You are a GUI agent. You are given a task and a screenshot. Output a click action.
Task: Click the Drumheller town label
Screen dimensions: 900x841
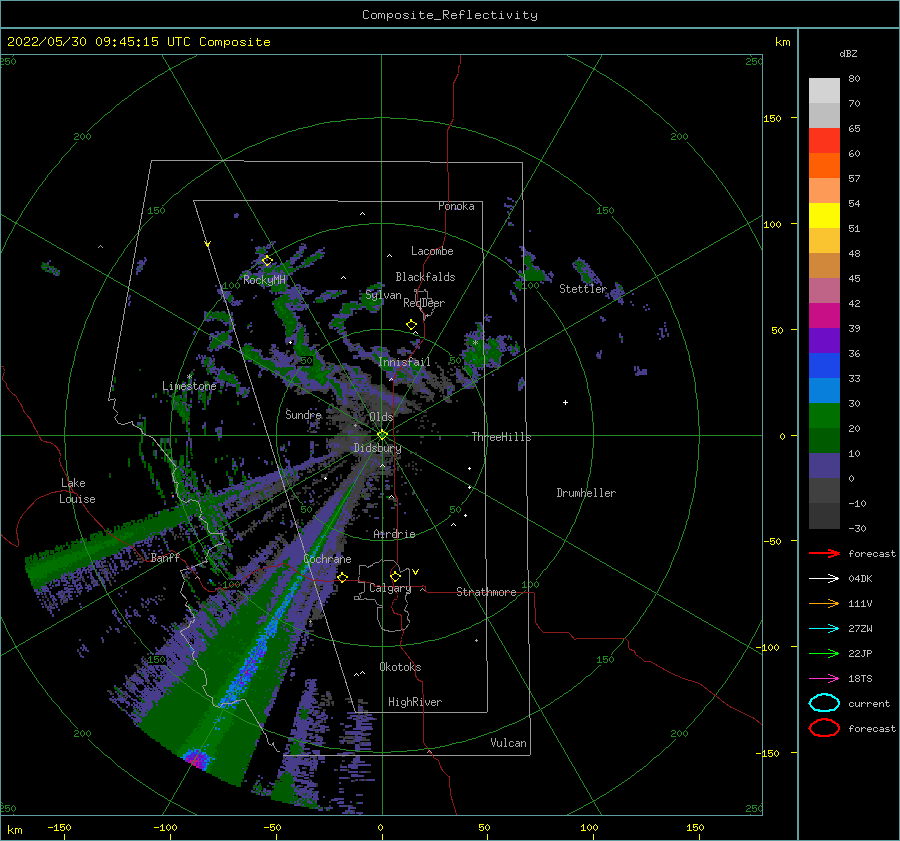coord(586,493)
